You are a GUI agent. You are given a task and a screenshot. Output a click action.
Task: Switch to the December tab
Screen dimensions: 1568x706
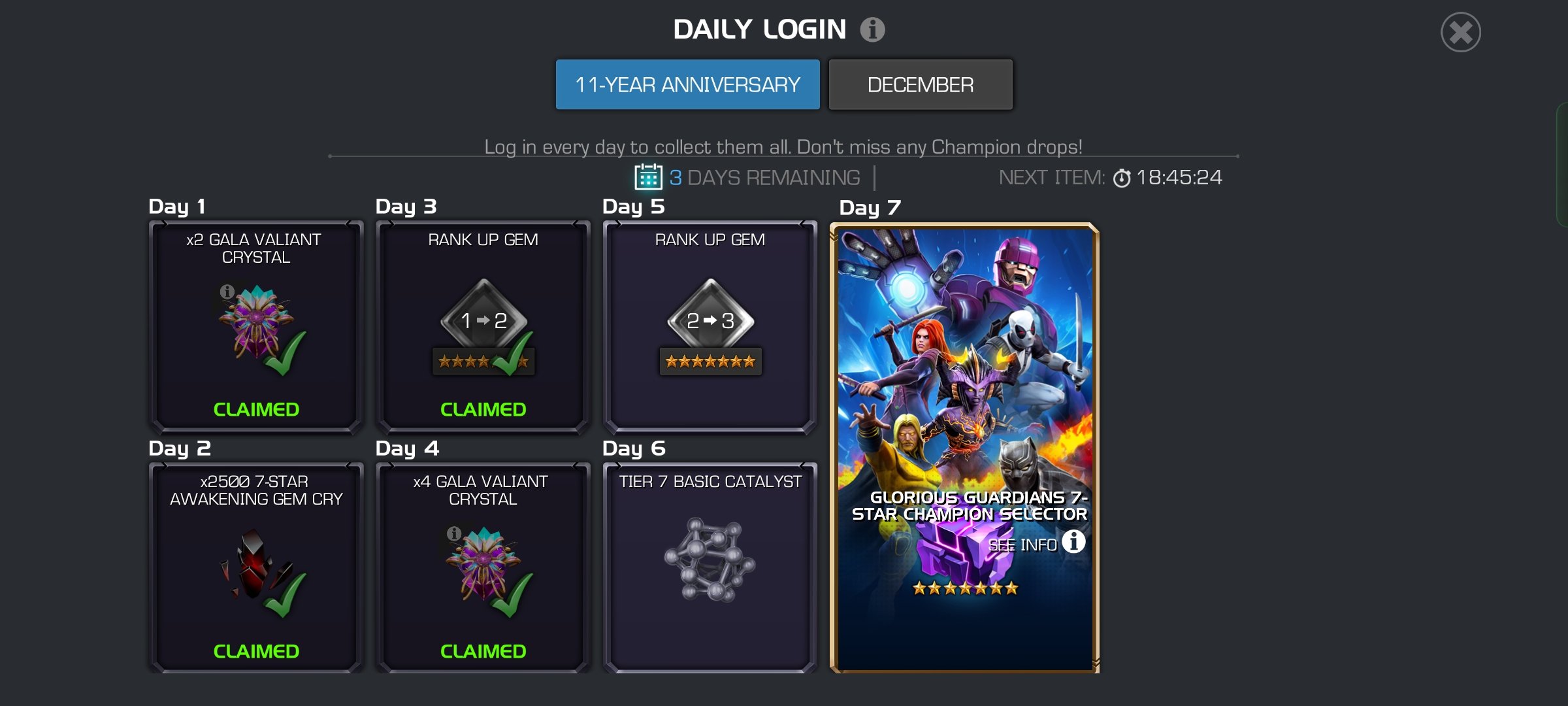[921, 84]
